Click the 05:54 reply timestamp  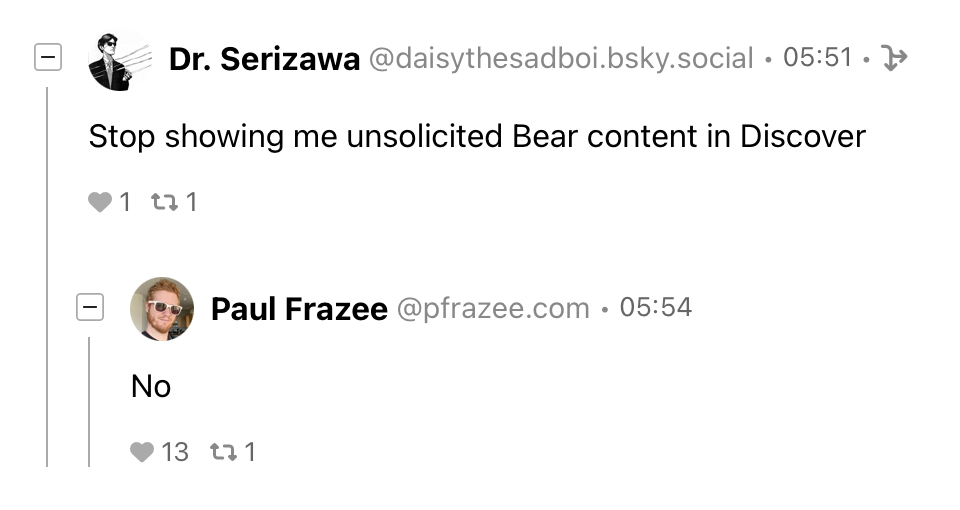pyautogui.click(x=655, y=307)
